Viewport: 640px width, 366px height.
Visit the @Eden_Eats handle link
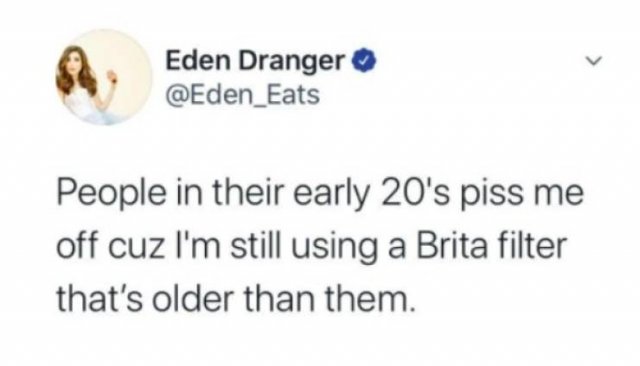click(x=242, y=95)
